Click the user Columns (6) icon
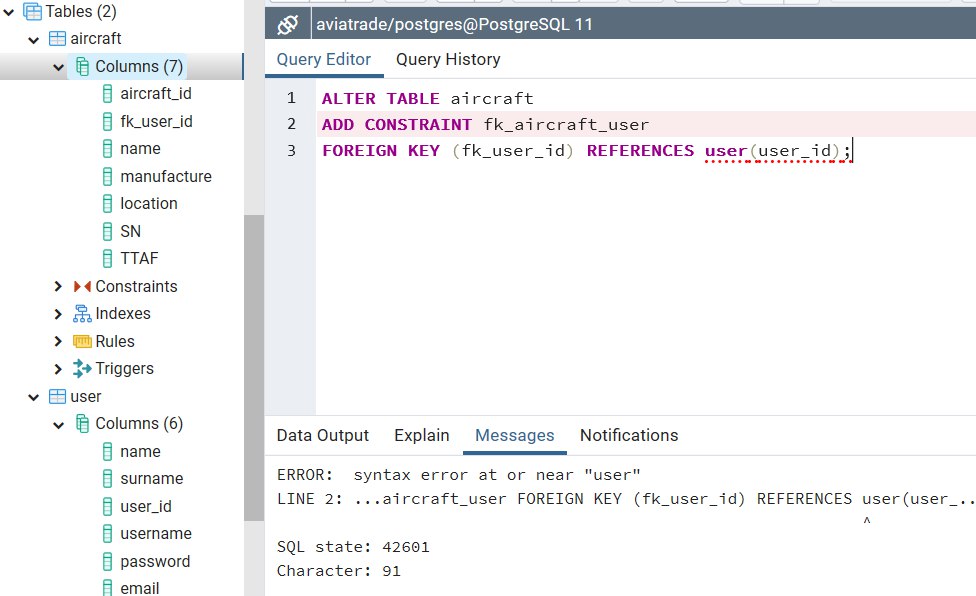The image size is (976, 596). point(82,424)
